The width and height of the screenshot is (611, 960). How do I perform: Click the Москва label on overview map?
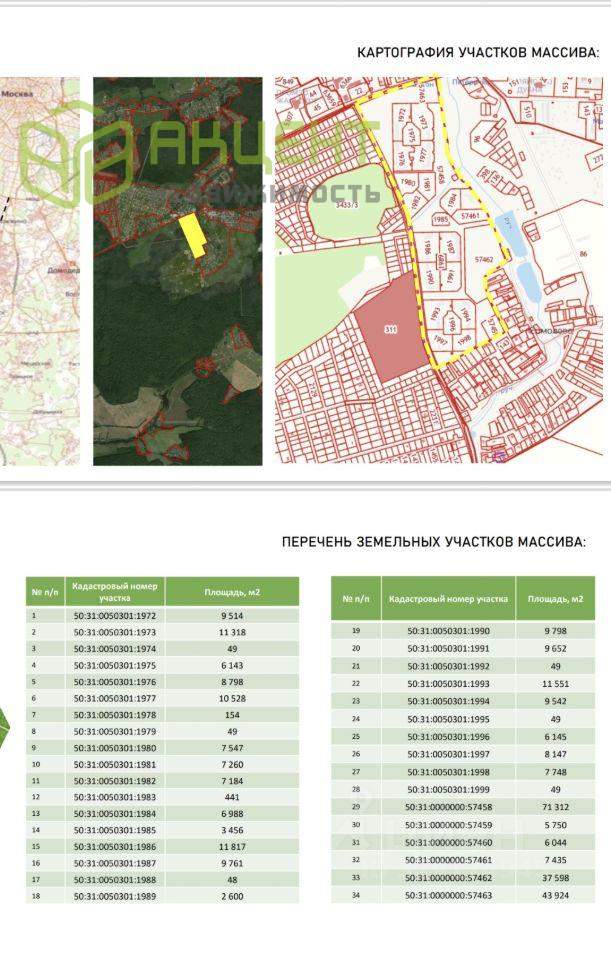[x=17, y=93]
